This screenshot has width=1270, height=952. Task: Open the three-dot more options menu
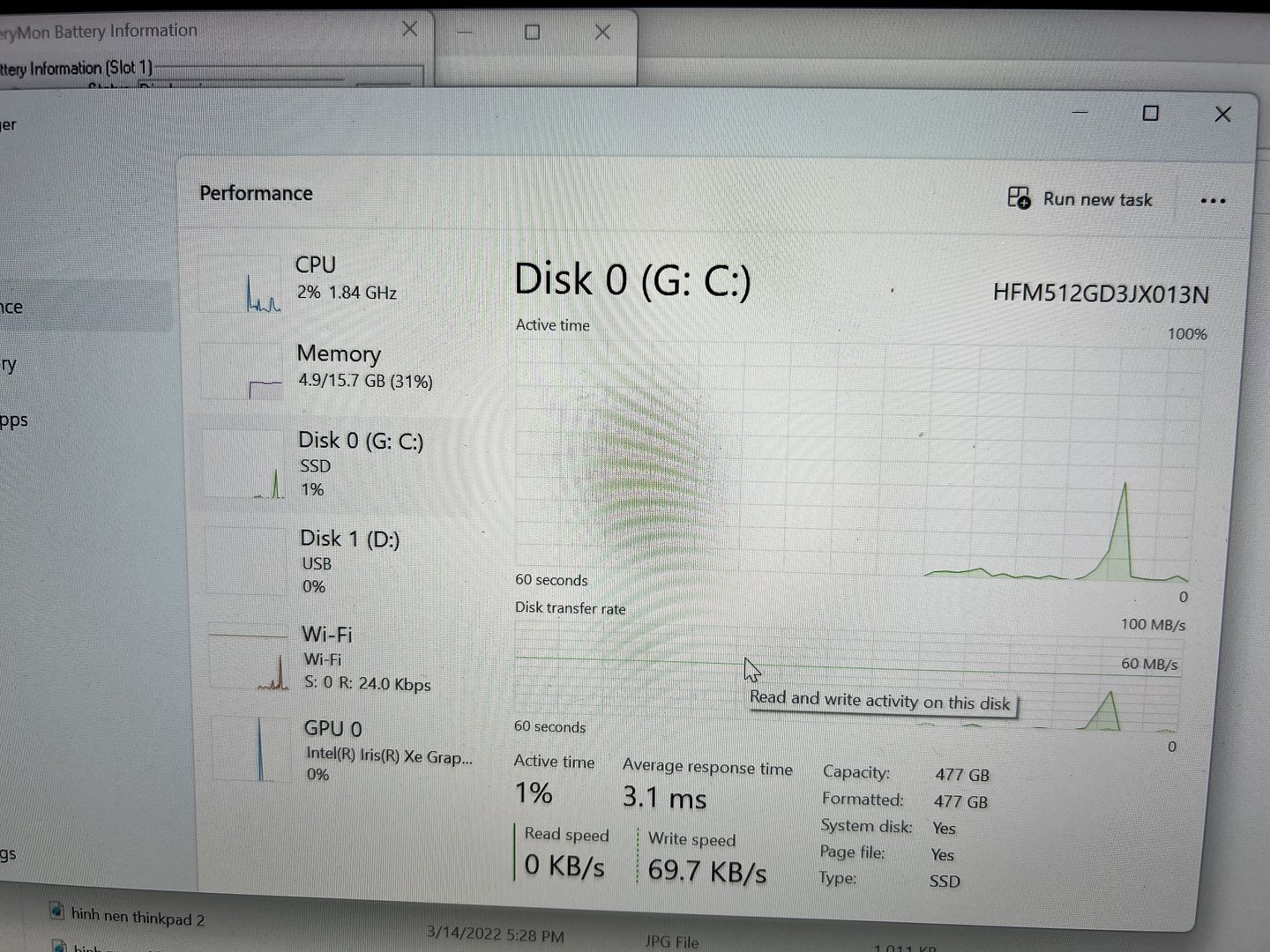point(1213,201)
